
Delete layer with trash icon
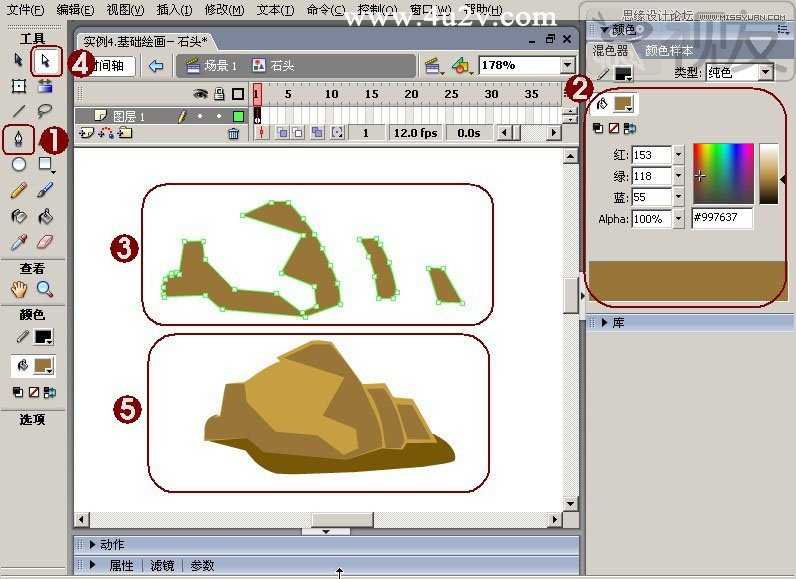click(234, 133)
